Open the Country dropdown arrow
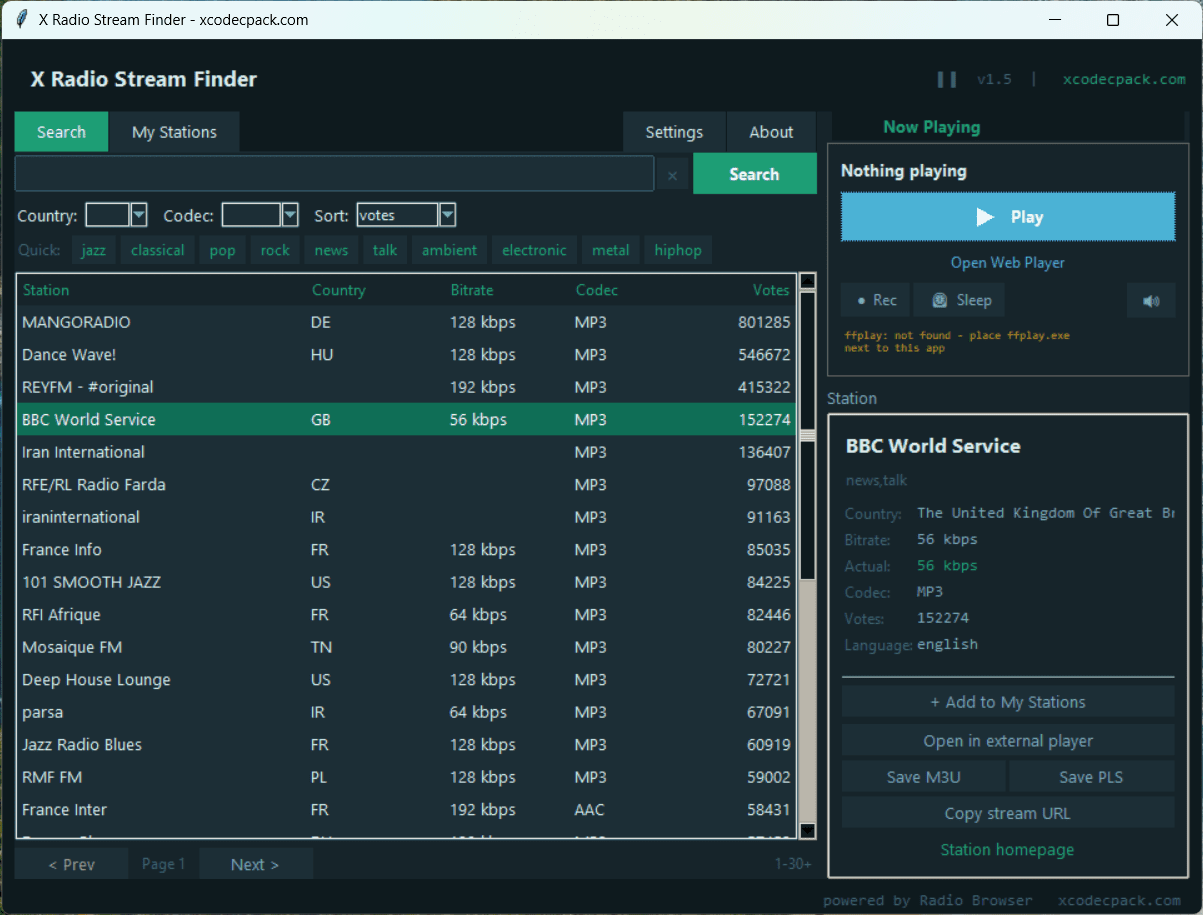This screenshot has height=915, width=1203. coord(139,215)
